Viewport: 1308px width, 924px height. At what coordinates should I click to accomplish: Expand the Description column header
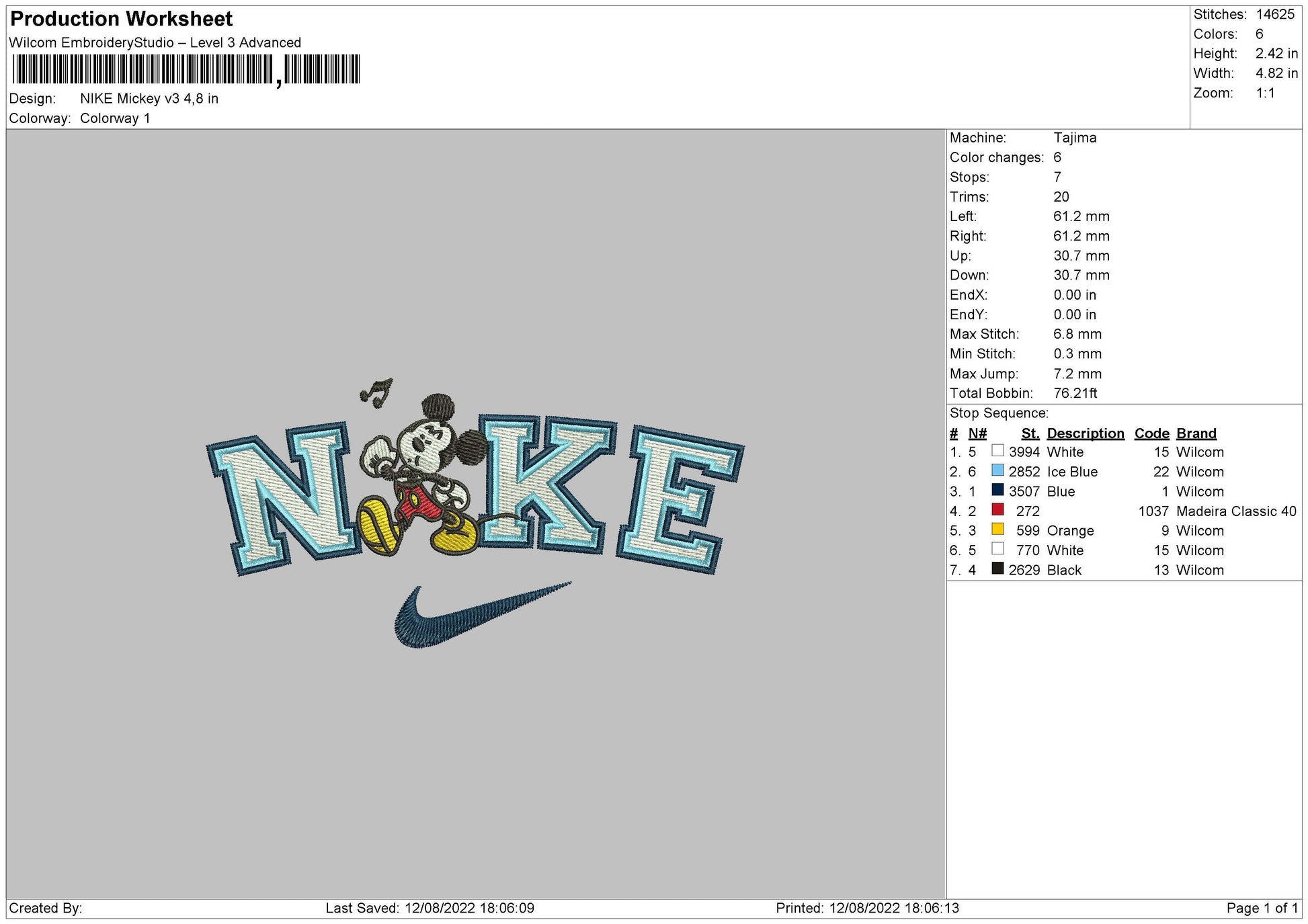pyautogui.click(x=1086, y=433)
